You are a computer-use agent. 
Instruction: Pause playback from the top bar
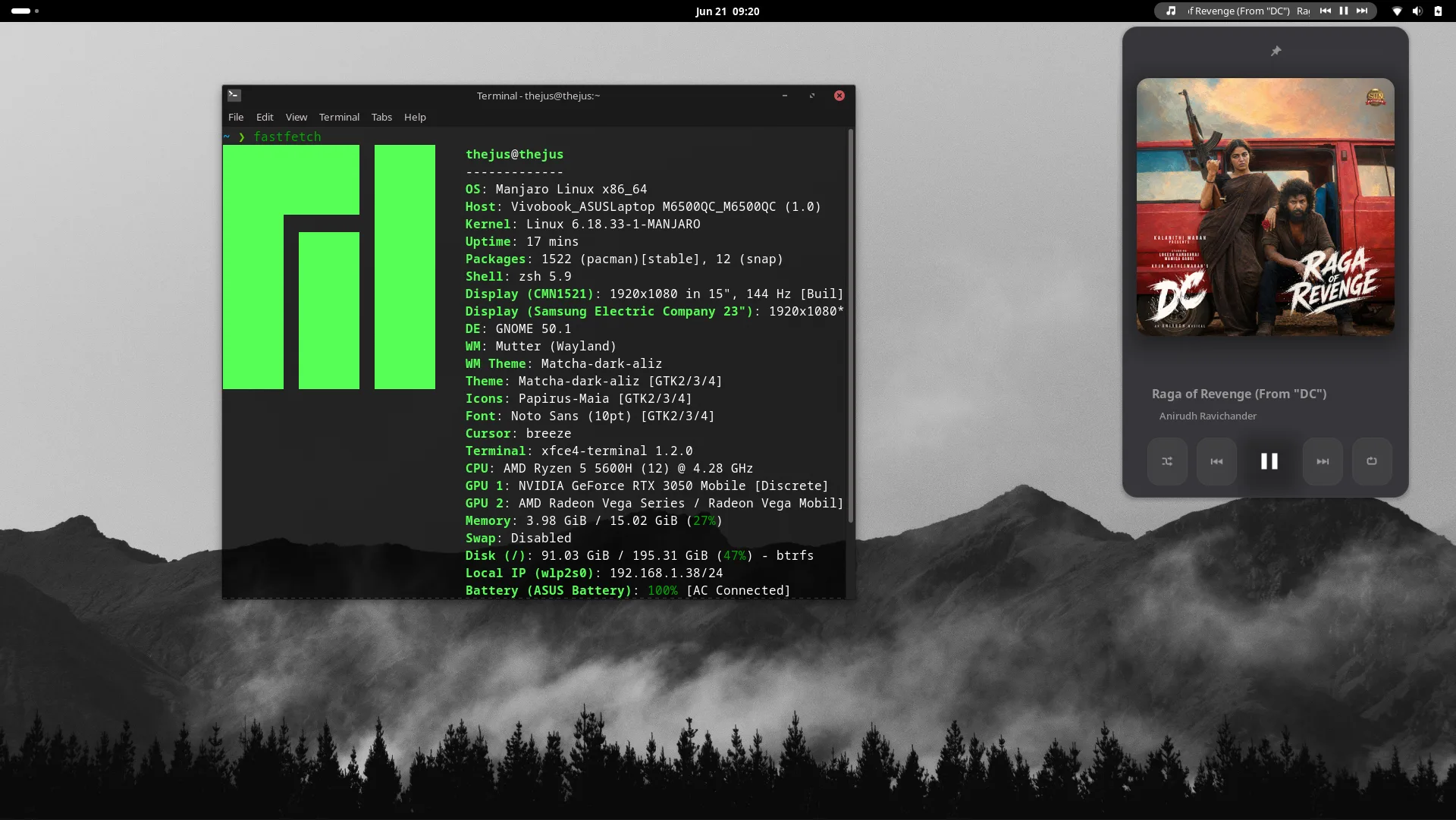[1344, 11]
